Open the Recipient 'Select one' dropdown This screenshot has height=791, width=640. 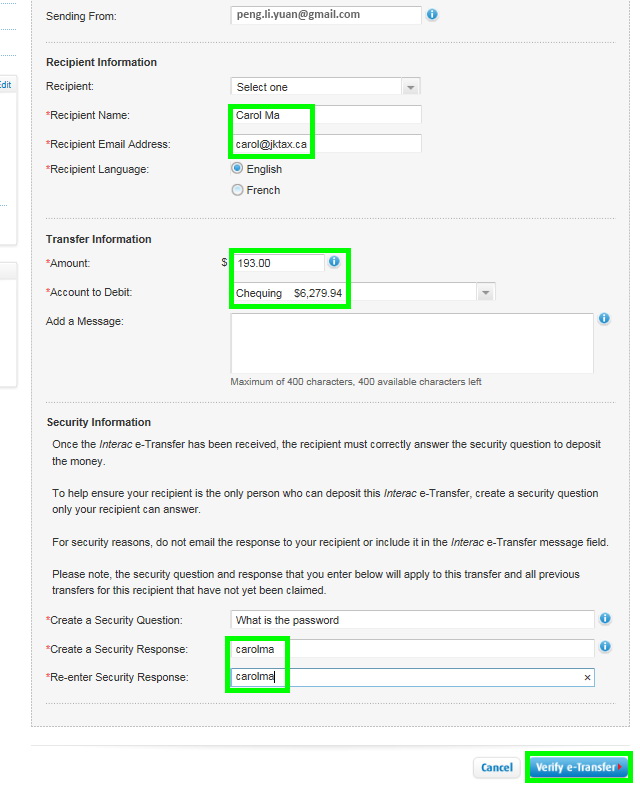325,87
